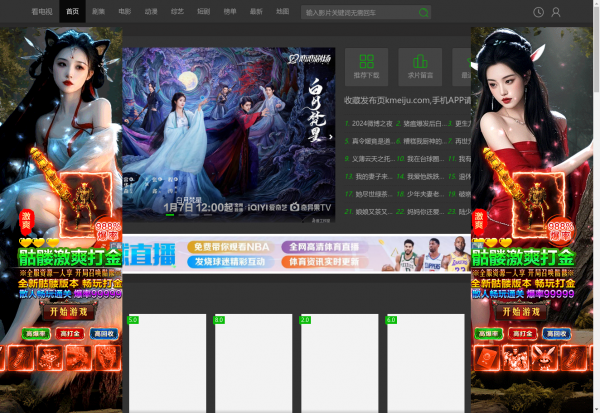Select the 首页 tab in navigation bar

point(72,12)
